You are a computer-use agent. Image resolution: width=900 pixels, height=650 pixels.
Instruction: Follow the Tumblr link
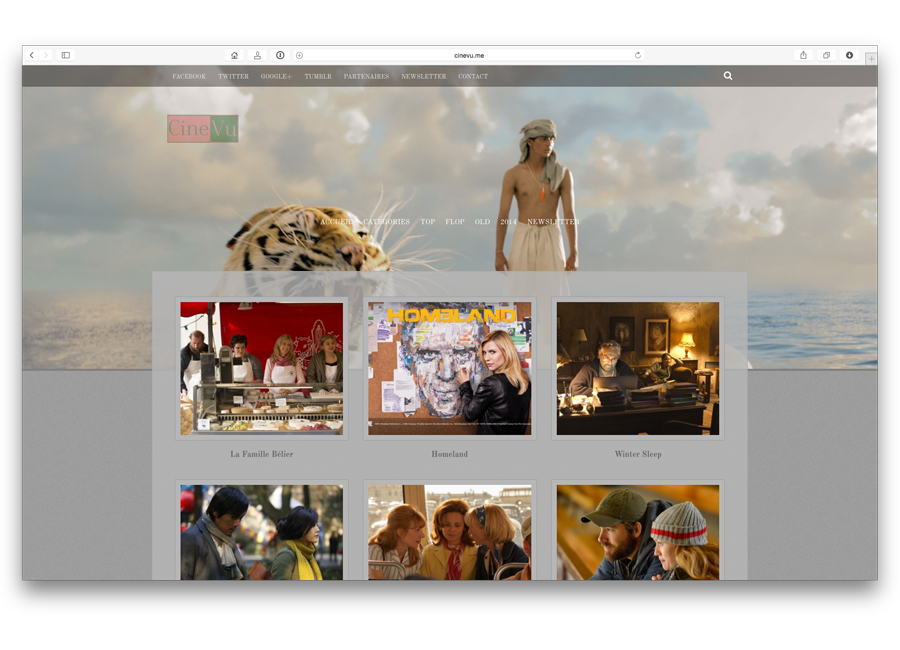318,76
